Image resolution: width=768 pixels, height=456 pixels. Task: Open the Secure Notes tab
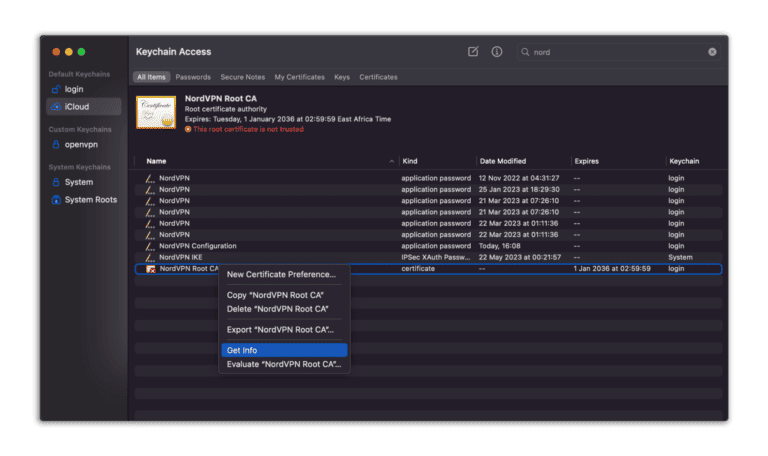coord(243,77)
